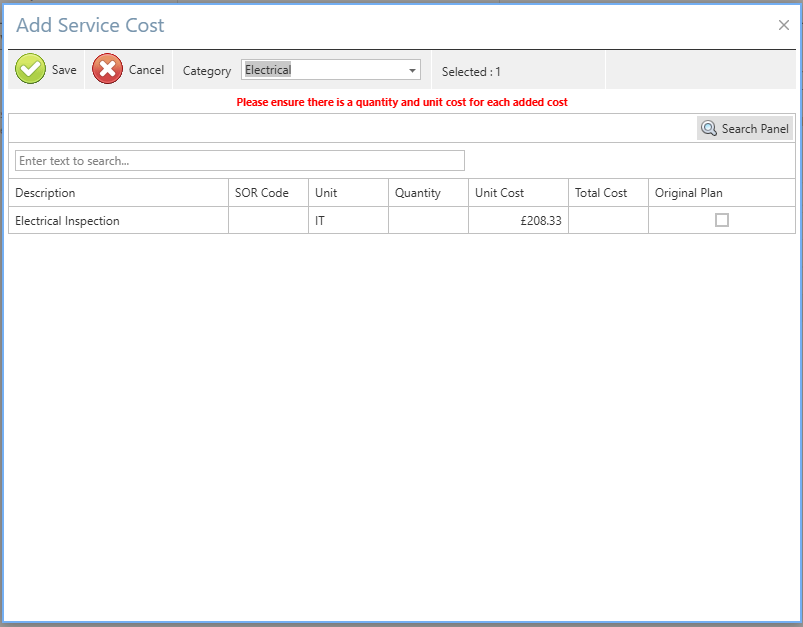Close the Add Service Cost dialog
The image size is (803, 627).
pos(784,26)
